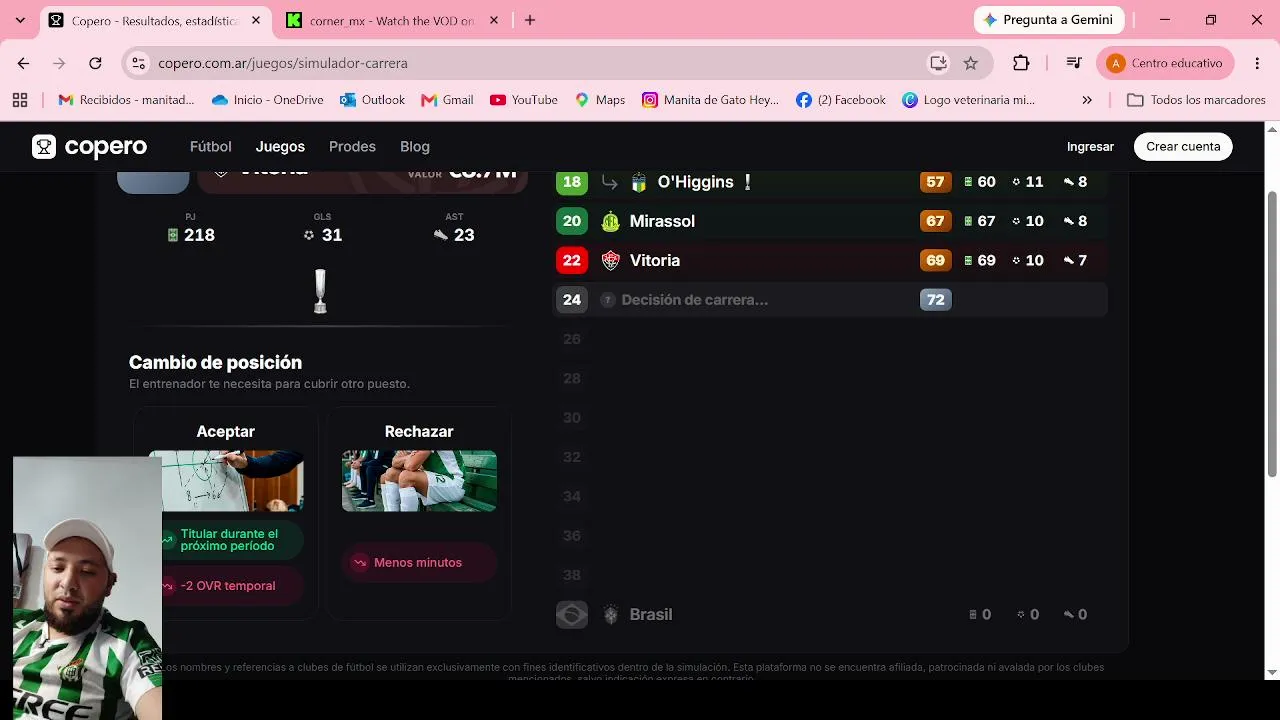
Task: Click the Crear cuenta button
Action: click(x=1183, y=147)
